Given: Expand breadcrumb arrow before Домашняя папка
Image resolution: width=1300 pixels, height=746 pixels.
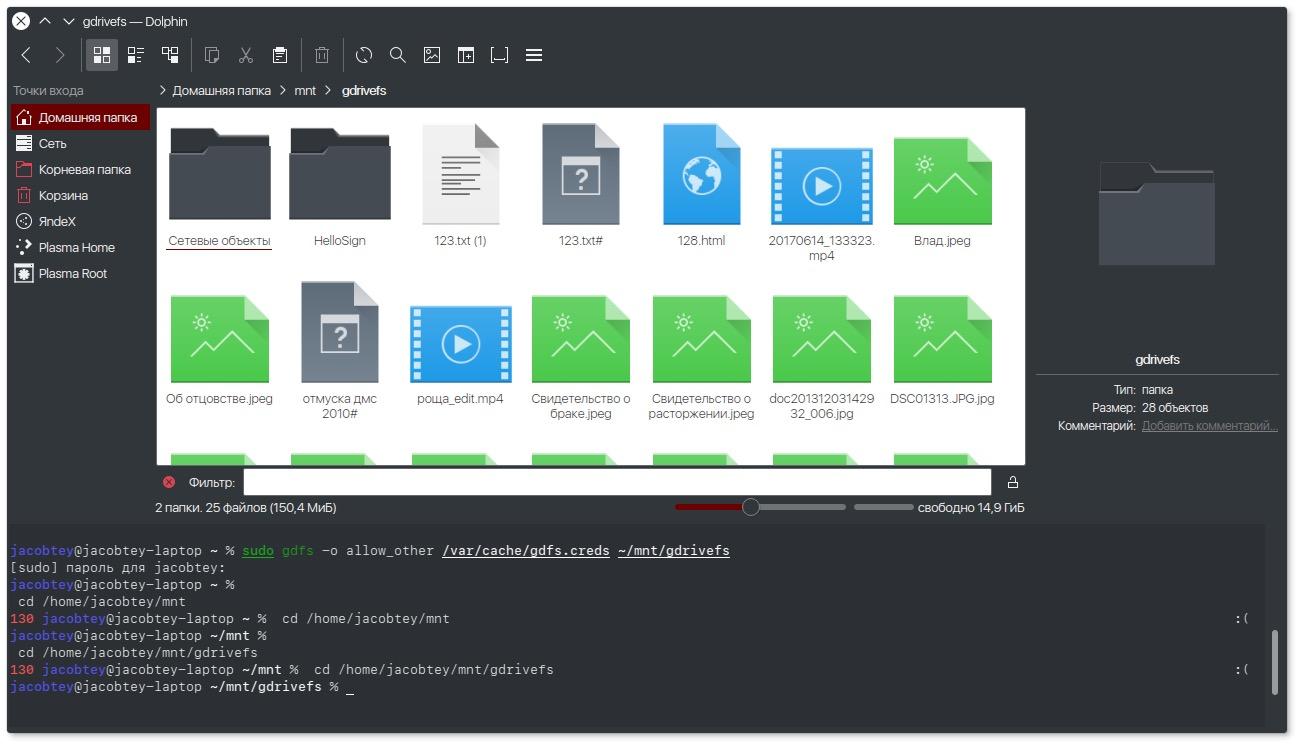Looking at the screenshot, I should click(163, 90).
